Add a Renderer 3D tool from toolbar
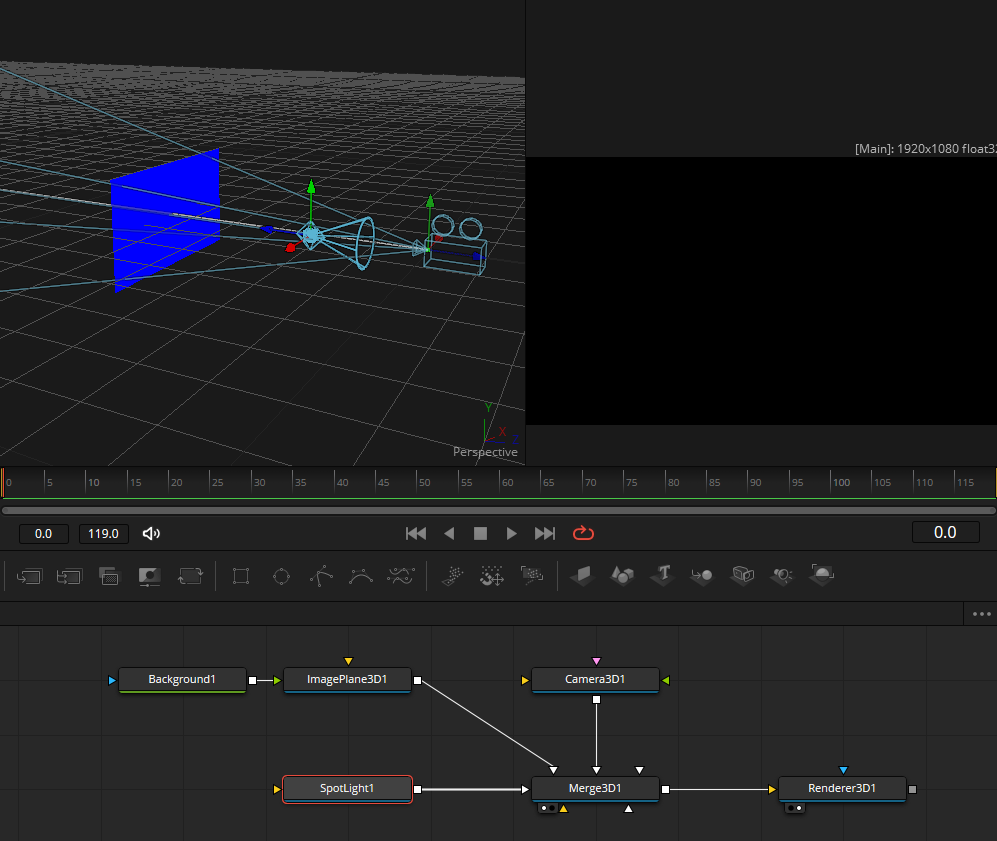 (x=822, y=575)
